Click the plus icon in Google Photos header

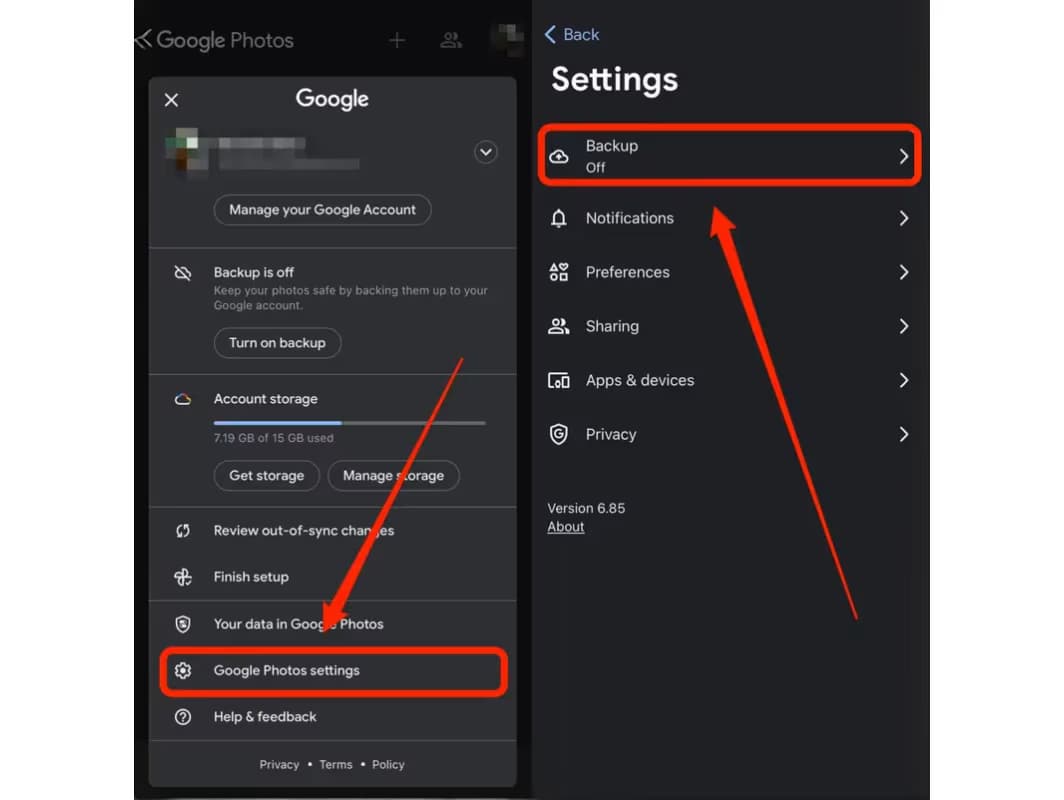(397, 40)
